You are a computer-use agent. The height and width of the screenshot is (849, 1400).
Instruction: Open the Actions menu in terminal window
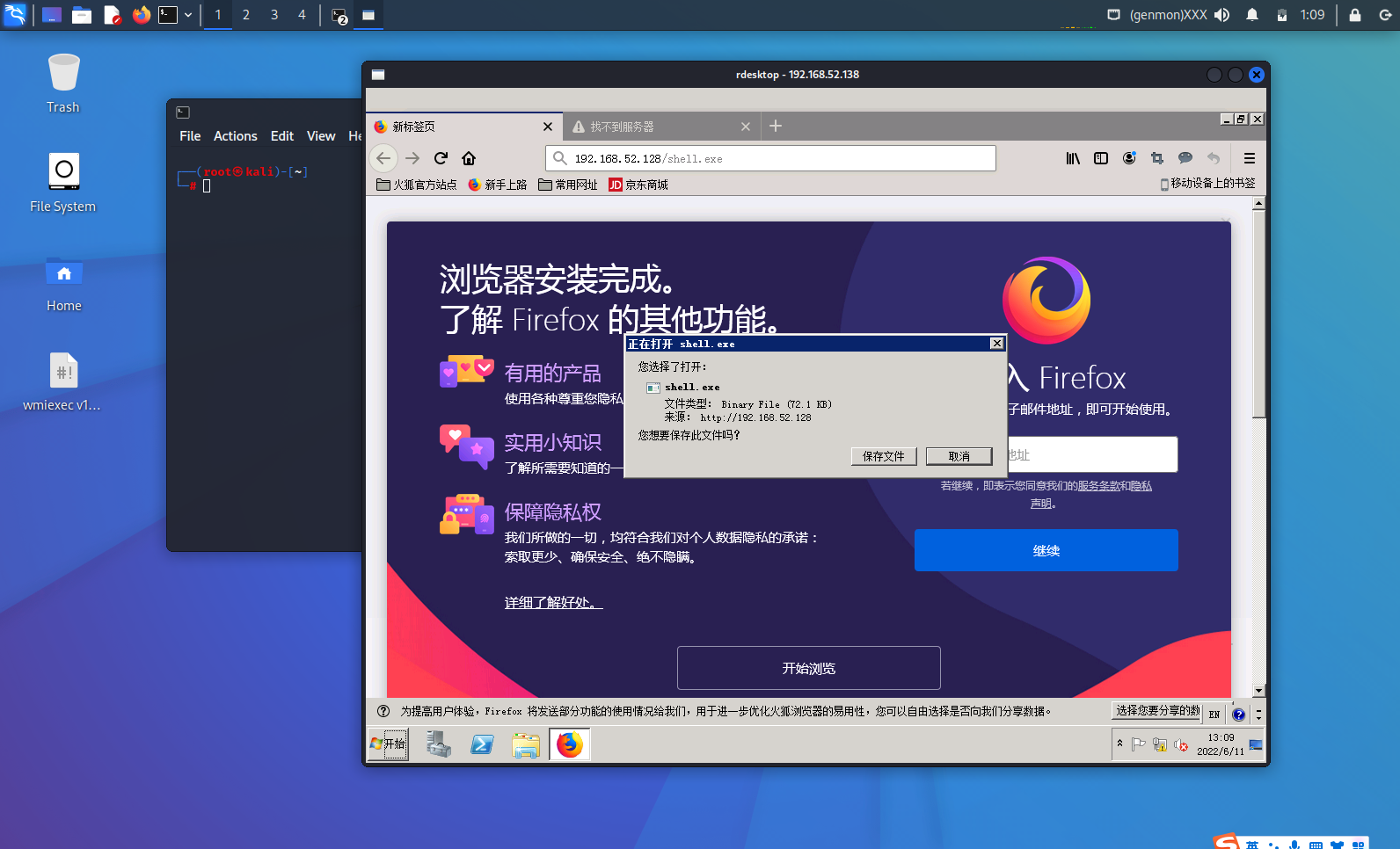(236, 136)
